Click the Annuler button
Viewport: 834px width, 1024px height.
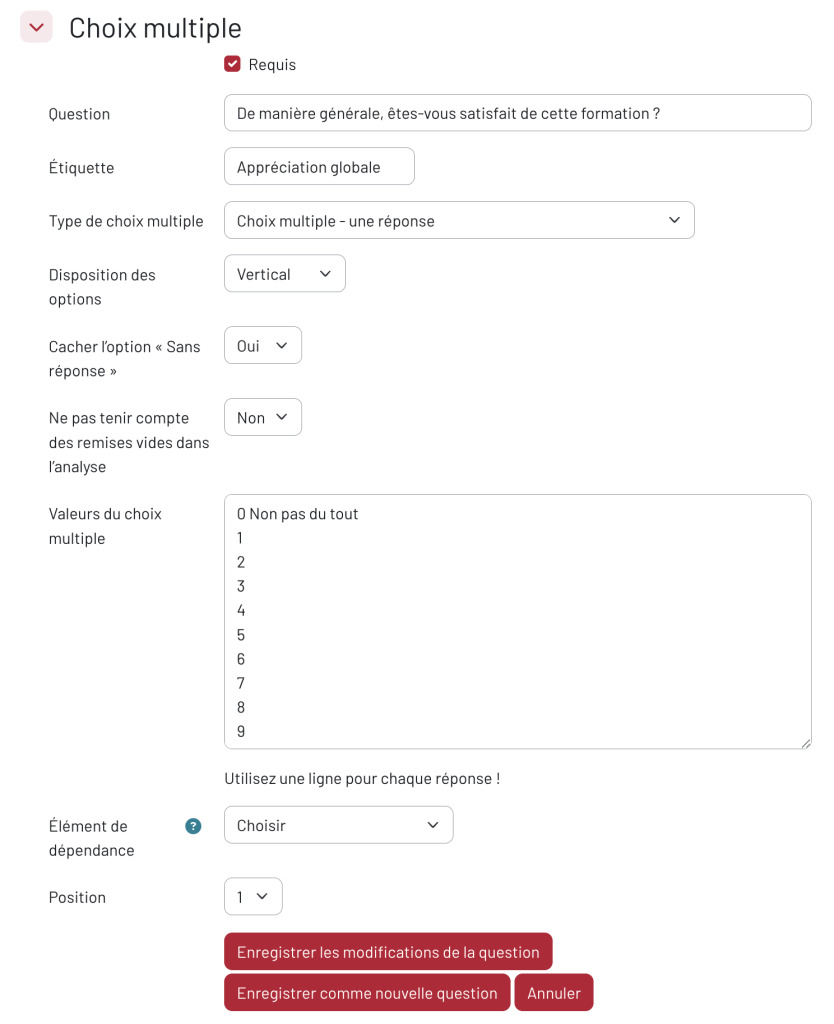pyautogui.click(x=554, y=993)
